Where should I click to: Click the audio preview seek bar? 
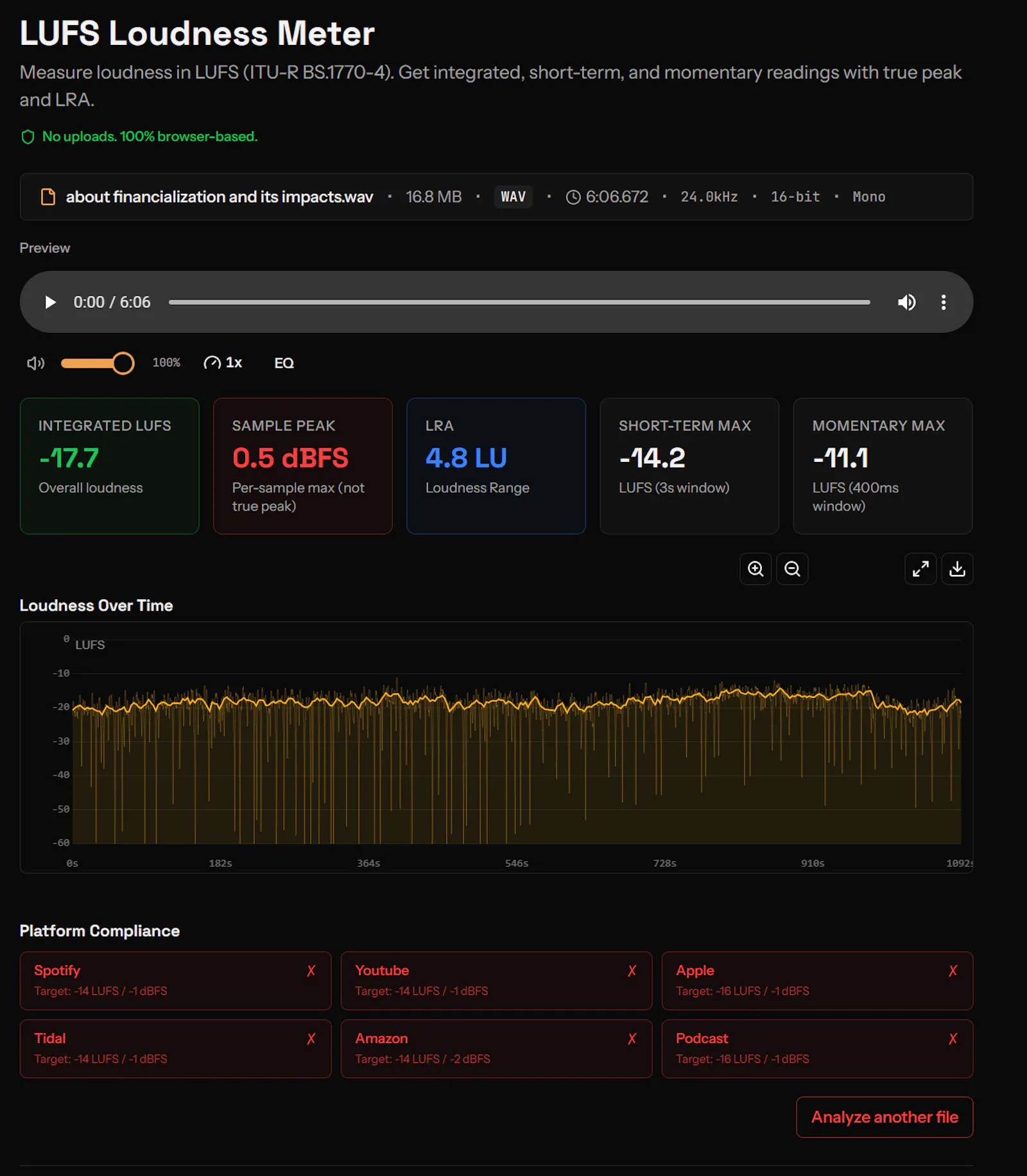point(519,302)
